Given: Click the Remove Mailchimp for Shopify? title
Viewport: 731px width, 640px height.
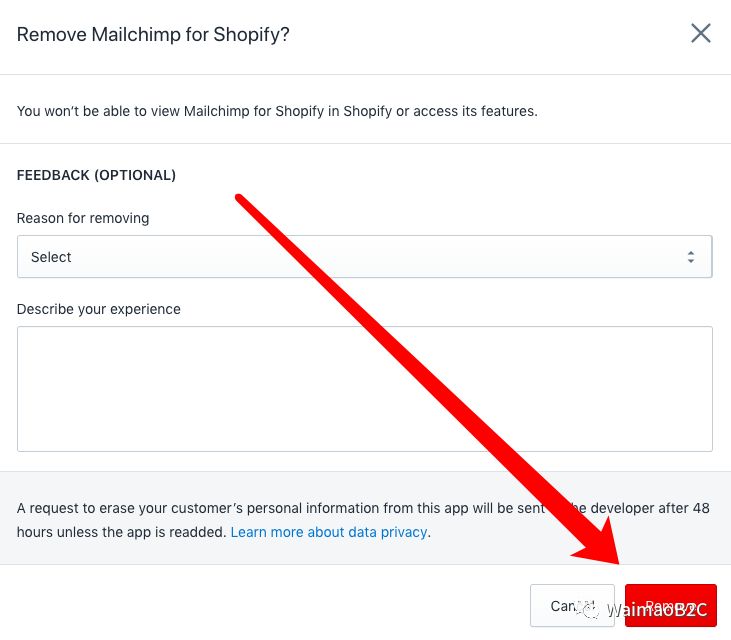Looking at the screenshot, I should pyautogui.click(x=153, y=34).
